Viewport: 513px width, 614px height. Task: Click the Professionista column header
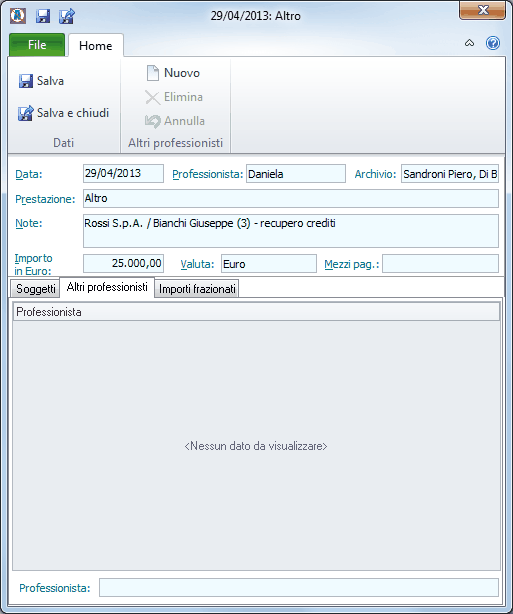(256, 312)
